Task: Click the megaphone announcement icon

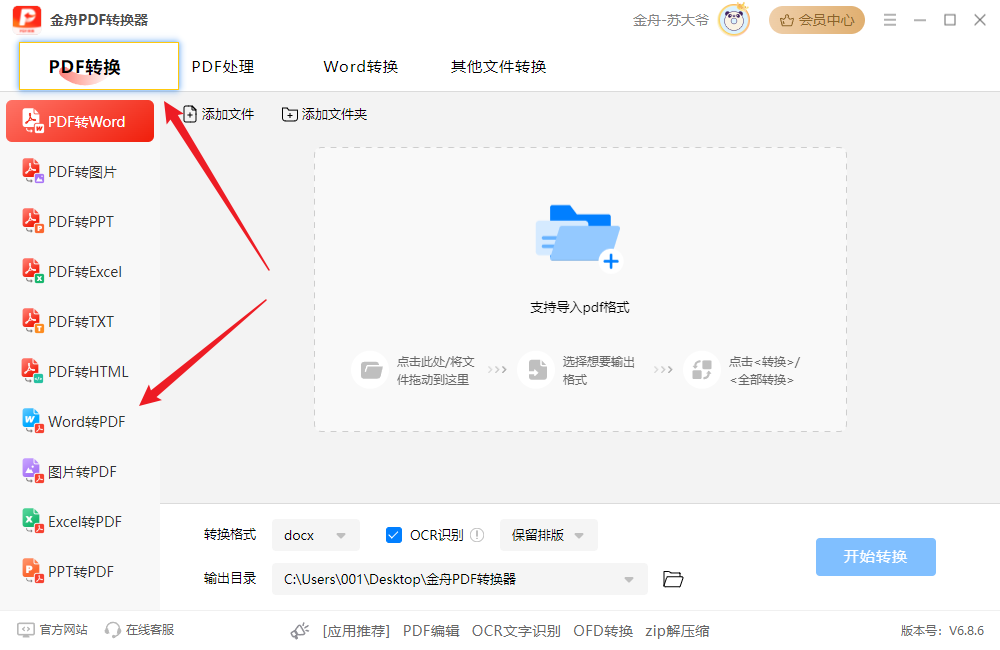Action: (x=300, y=630)
